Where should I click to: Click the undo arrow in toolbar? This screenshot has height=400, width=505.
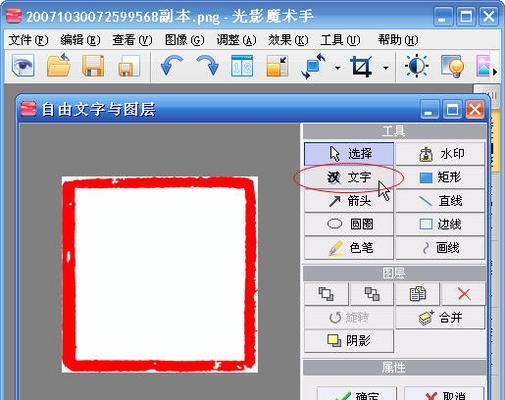[x=172, y=66]
